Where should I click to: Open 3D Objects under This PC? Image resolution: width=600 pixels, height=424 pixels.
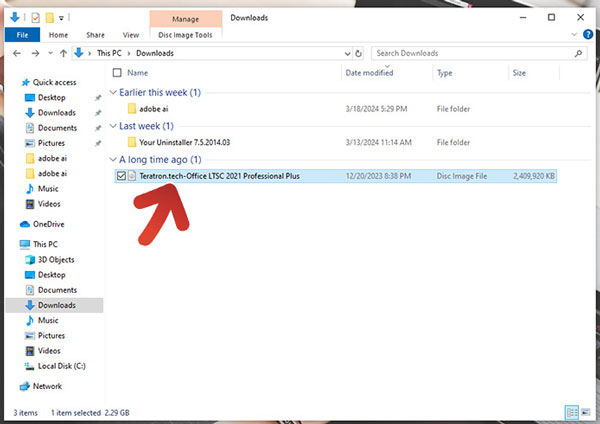[56, 260]
